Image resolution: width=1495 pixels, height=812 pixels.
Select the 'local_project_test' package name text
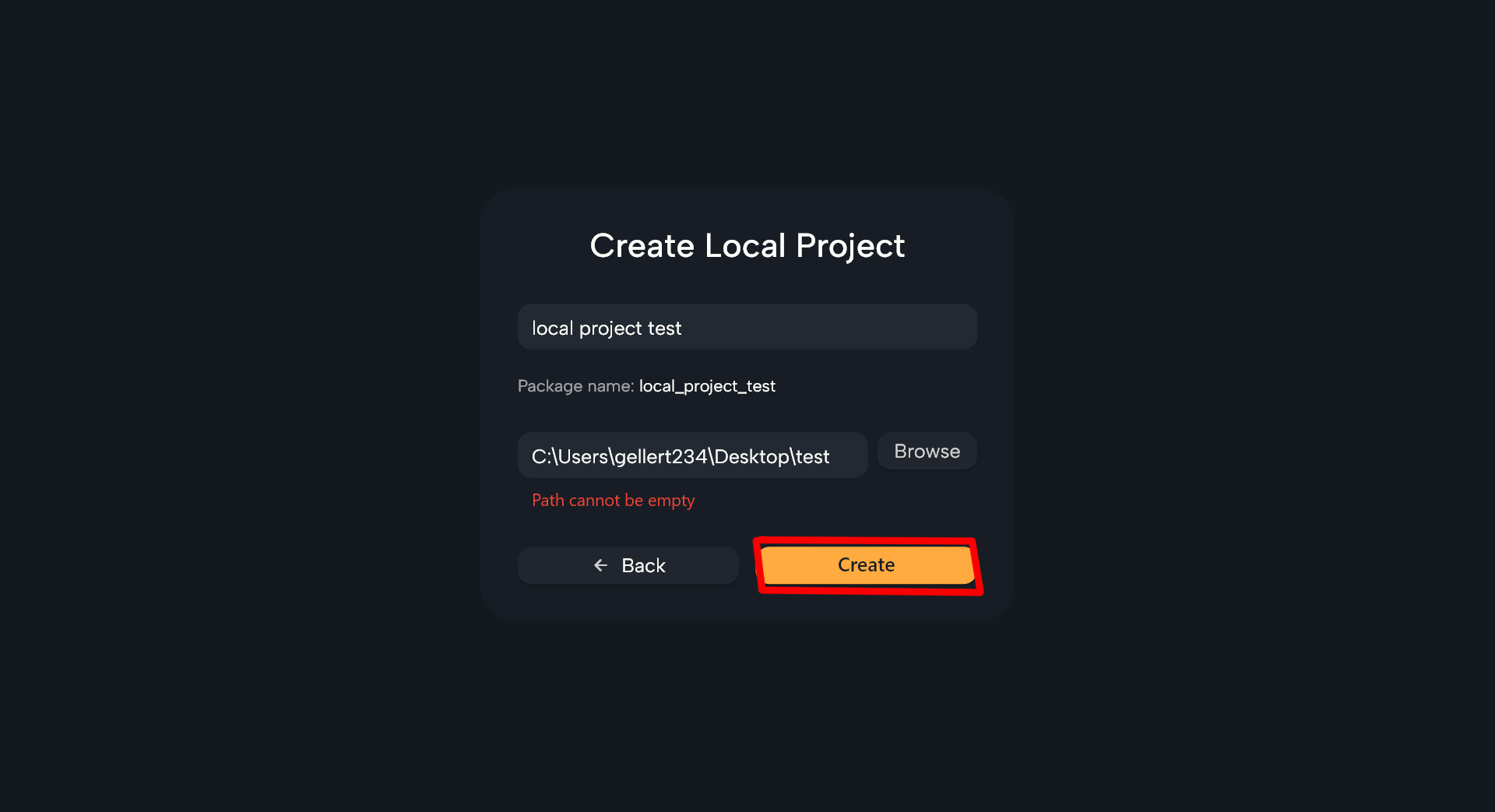(707, 386)
